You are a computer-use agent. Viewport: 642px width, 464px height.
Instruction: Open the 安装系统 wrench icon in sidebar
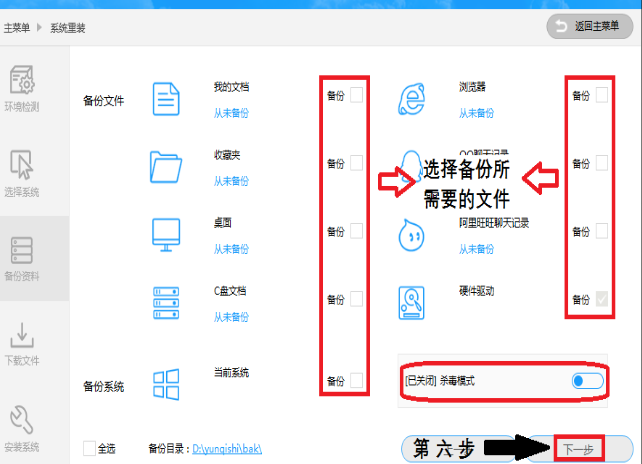click(22, 420)
